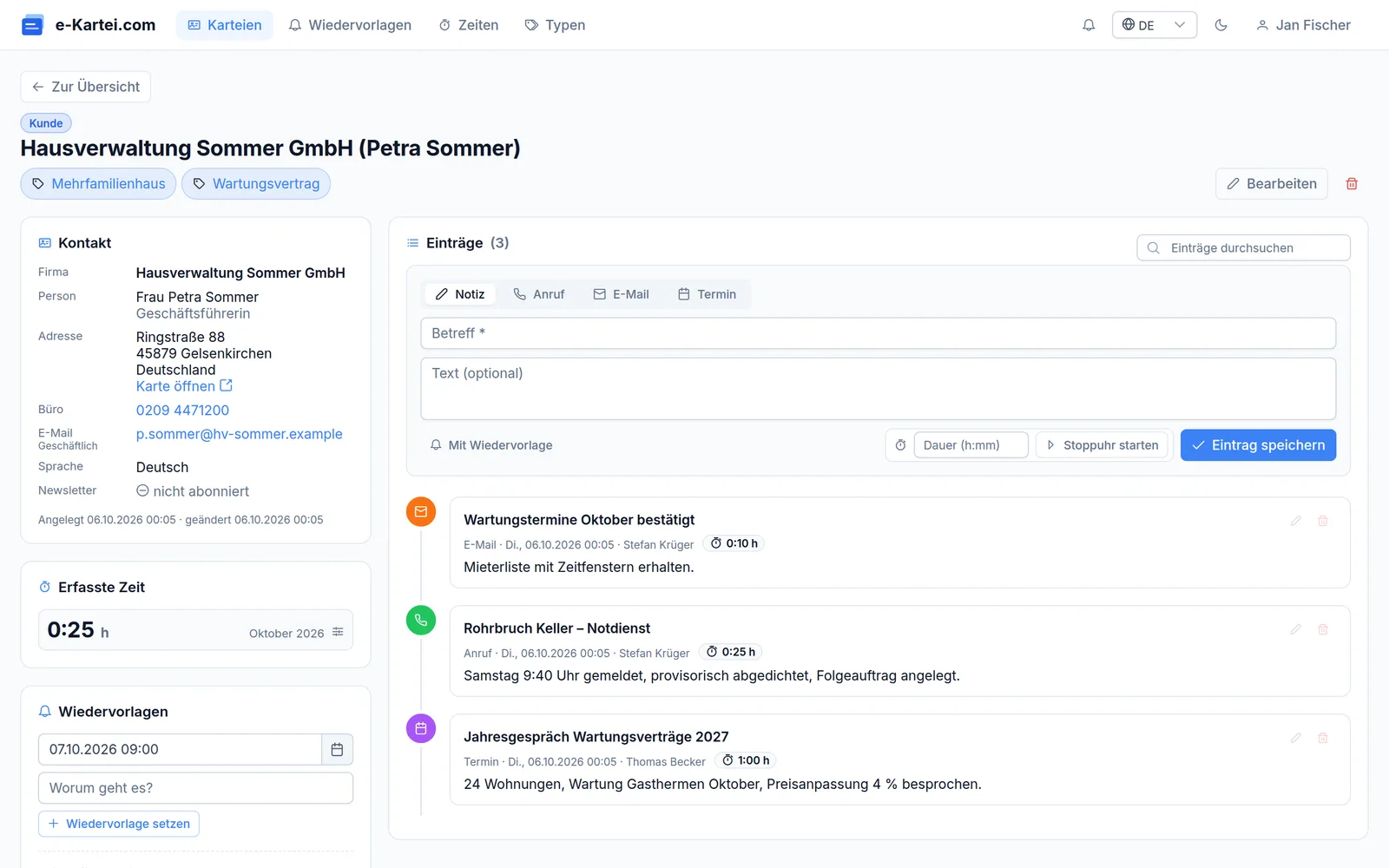Viewport: 1389px width, 868px height.
Task: Toggle dark mode moon icon
Action: pos(1221,25)
